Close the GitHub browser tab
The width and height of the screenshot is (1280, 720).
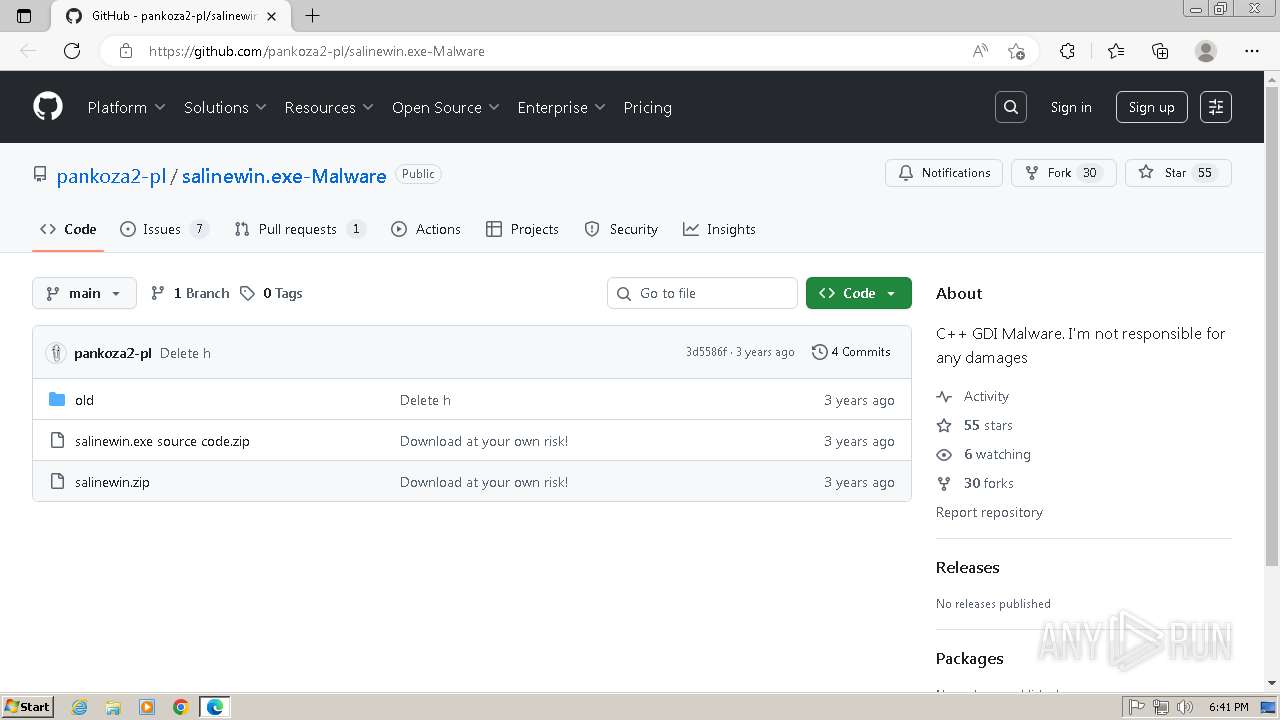click(x=271, y=16)
